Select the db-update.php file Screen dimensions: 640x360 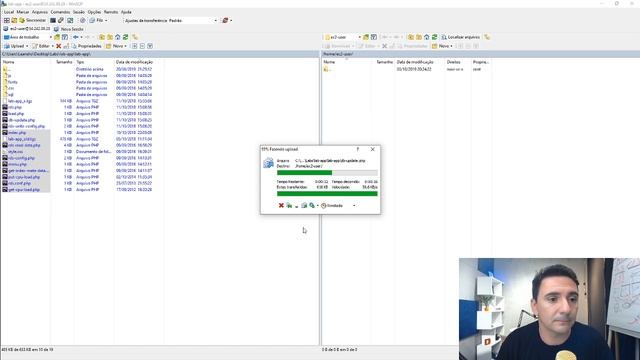[22, 120]
